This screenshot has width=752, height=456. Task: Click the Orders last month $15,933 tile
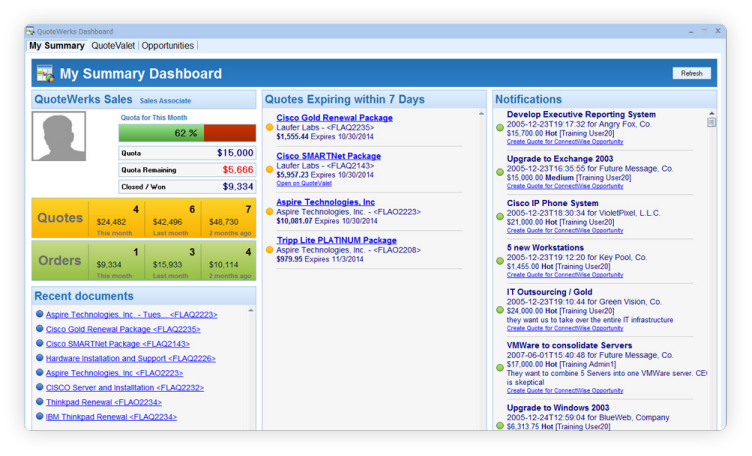click(x=173, y=261)
